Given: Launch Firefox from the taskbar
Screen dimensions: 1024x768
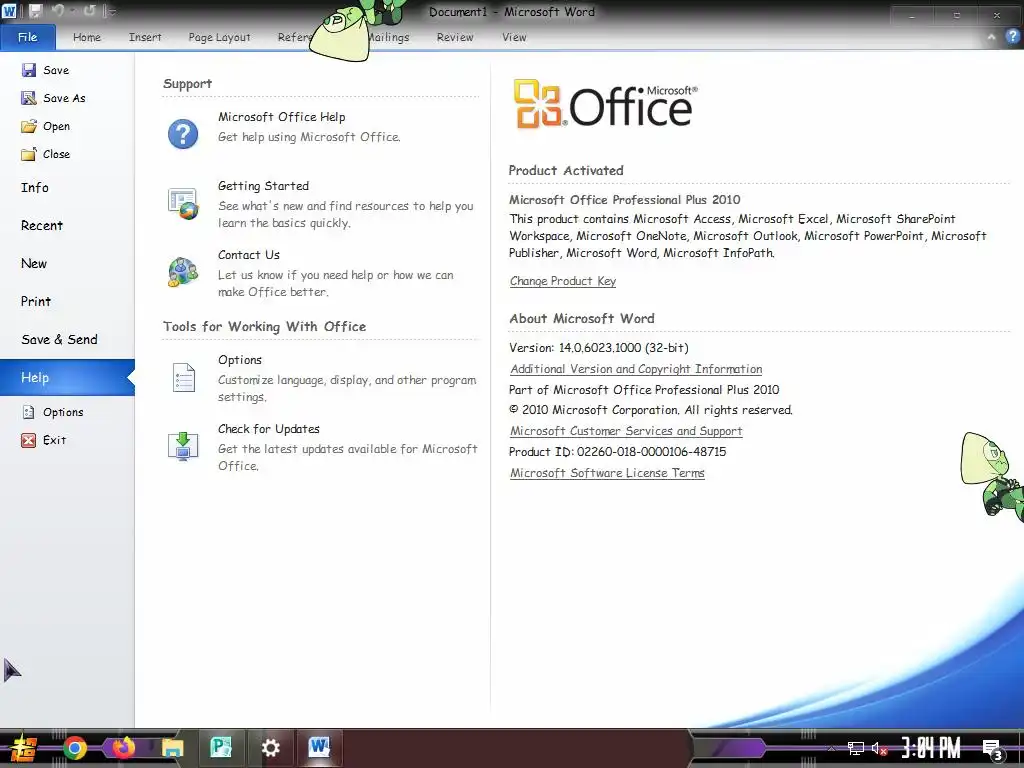Looking at the screenshot, I should point(123,748).
